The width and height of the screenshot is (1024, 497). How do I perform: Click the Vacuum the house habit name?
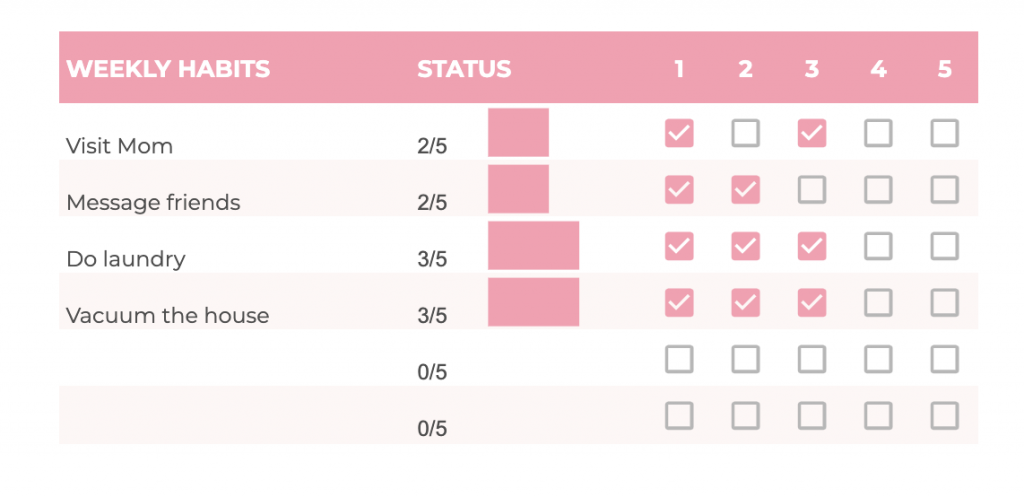[x=168, y=316]
